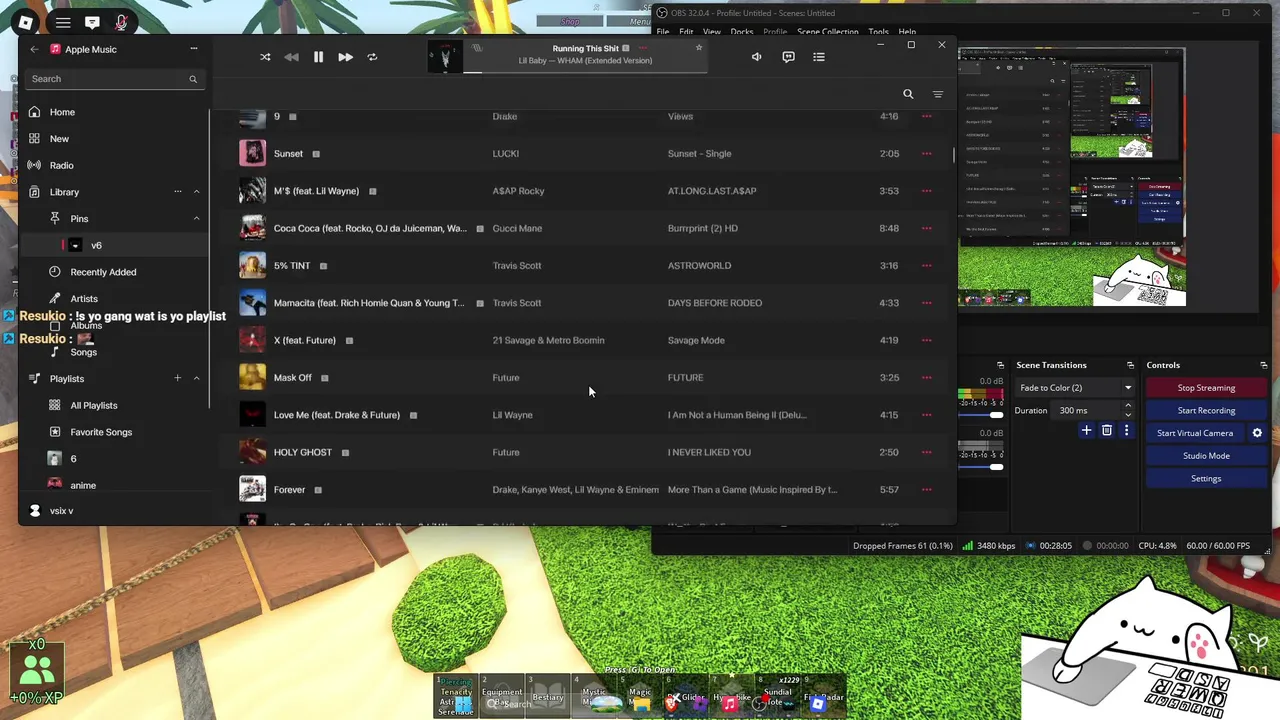
Task: Open All Playlists
Action: tap(94, 405)
